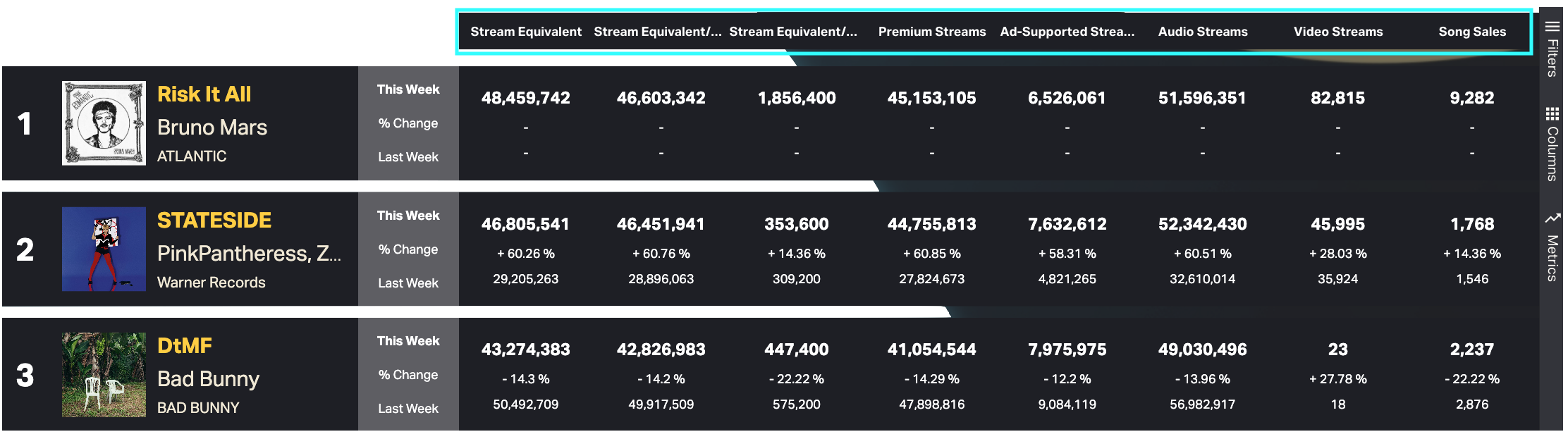Open the Risk It All song title

204,94
